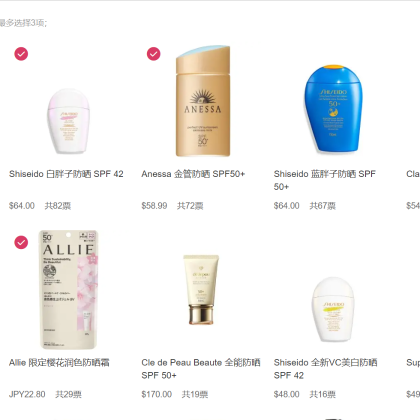Select the Shiseido VC whitening sunscreen image
420x420 pixels.
click(x=333, y=310)
